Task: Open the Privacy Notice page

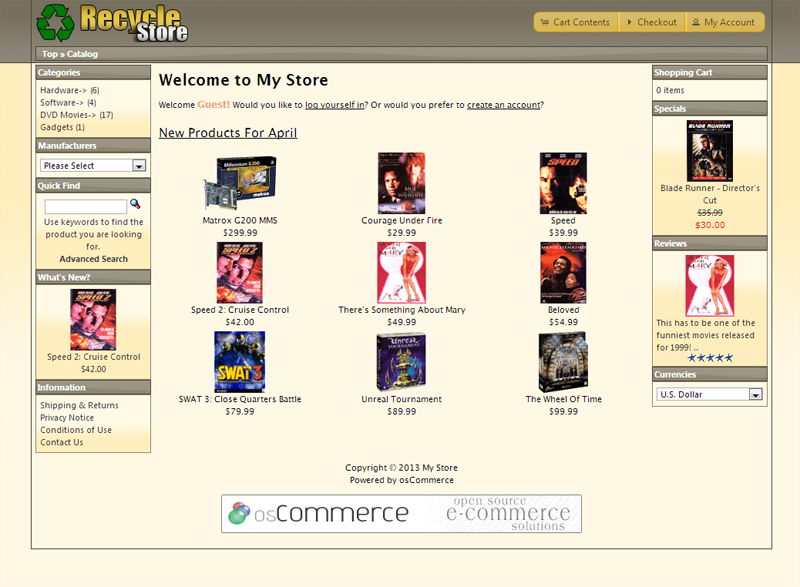Action: (67, 418)
